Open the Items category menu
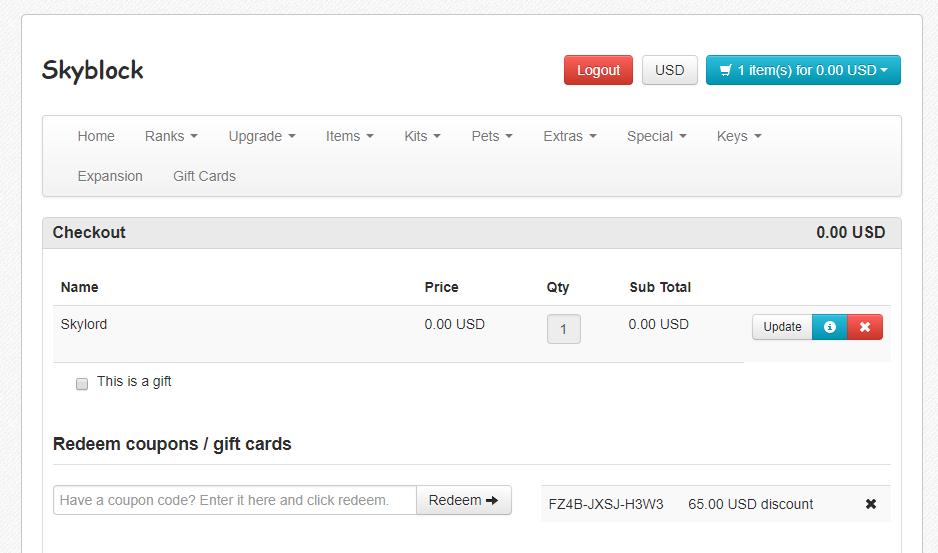 point(349,136)
